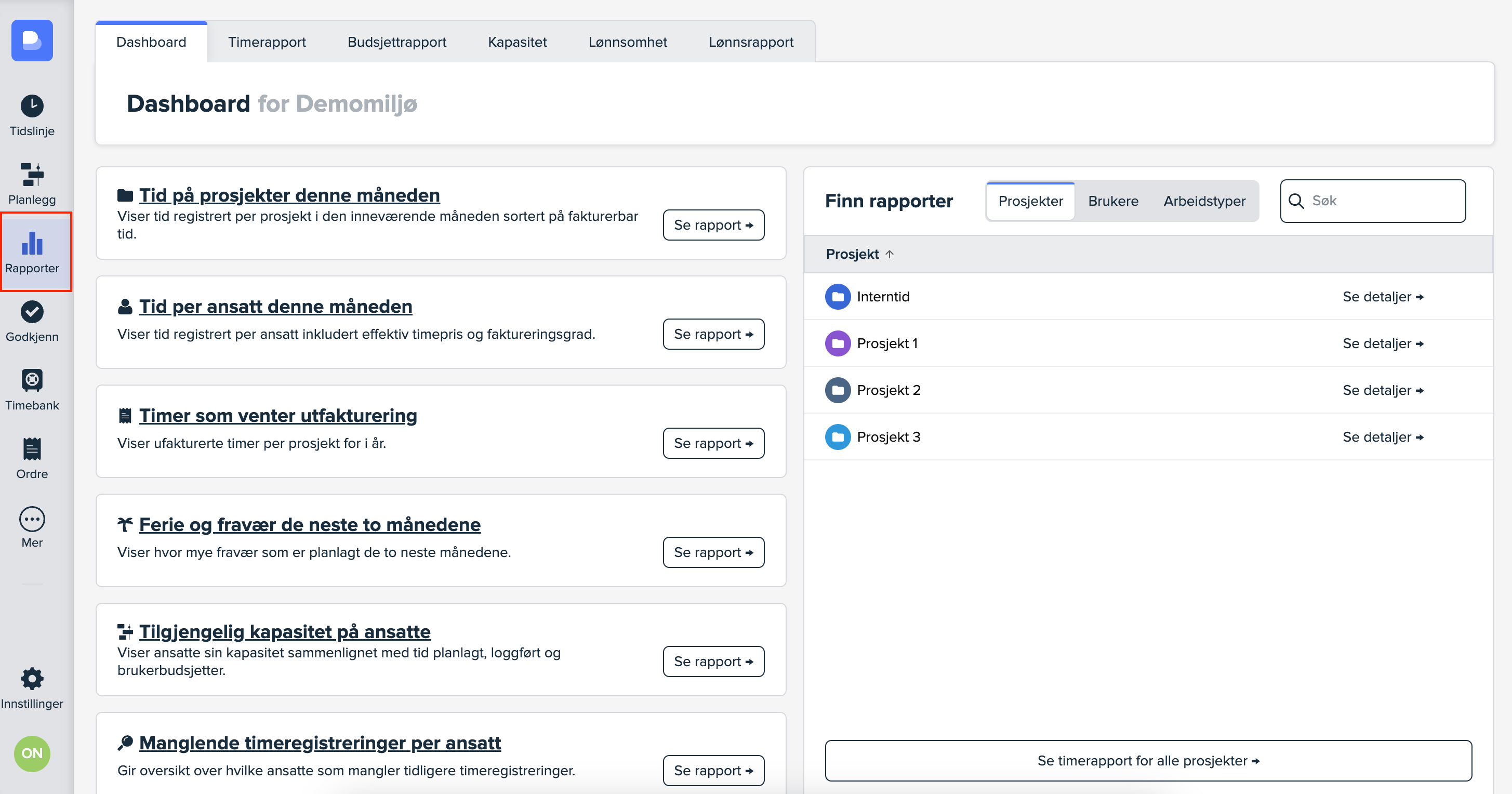The width and height of the screenshot is (1512, 794).
Task: Open the Ordre receipt icon
Action: point(32,449)
